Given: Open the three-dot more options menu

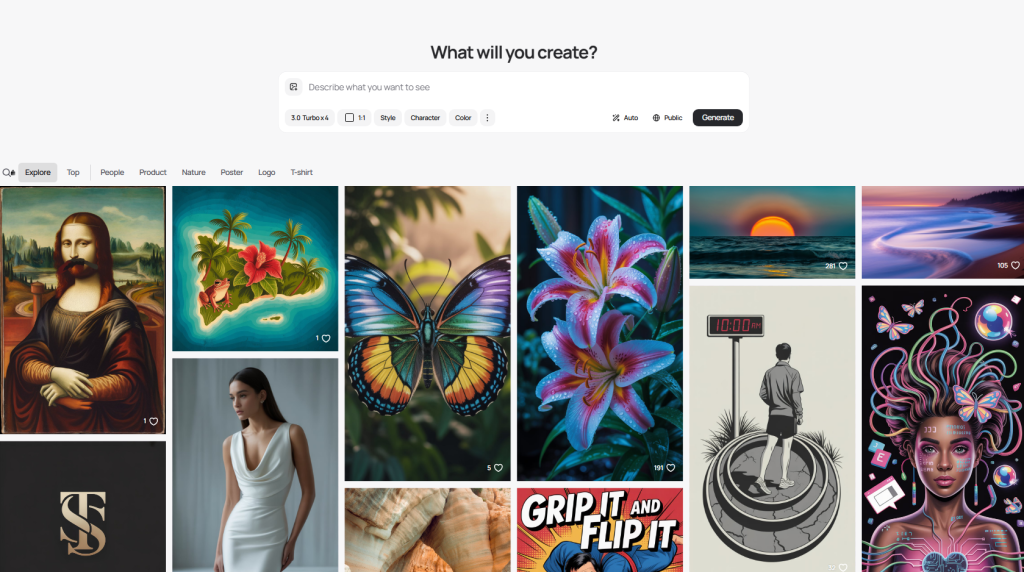Looking at the screenshot, I should (487, 118).
